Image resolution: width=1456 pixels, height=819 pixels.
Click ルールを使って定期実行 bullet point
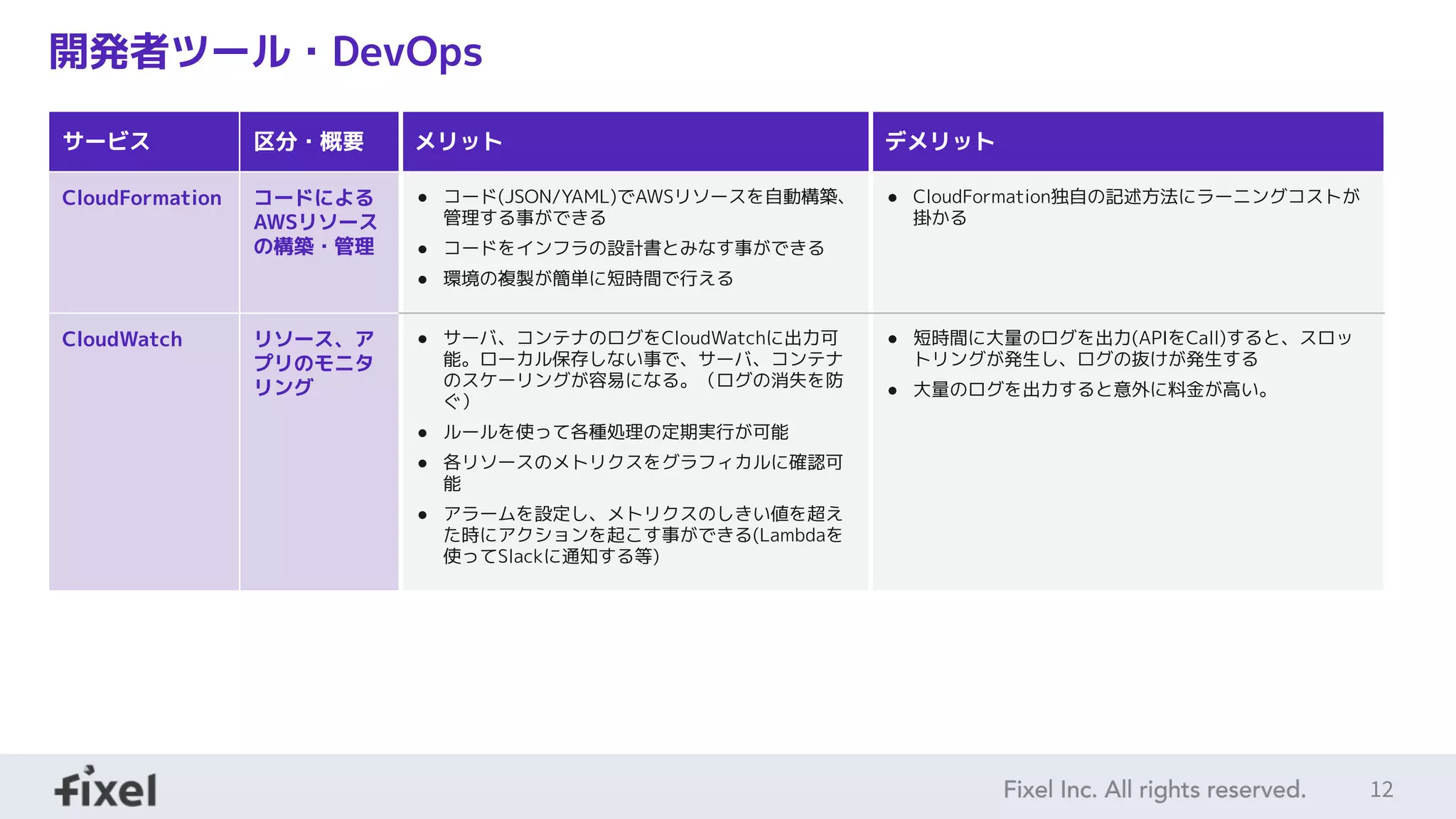tap(616, 432)
